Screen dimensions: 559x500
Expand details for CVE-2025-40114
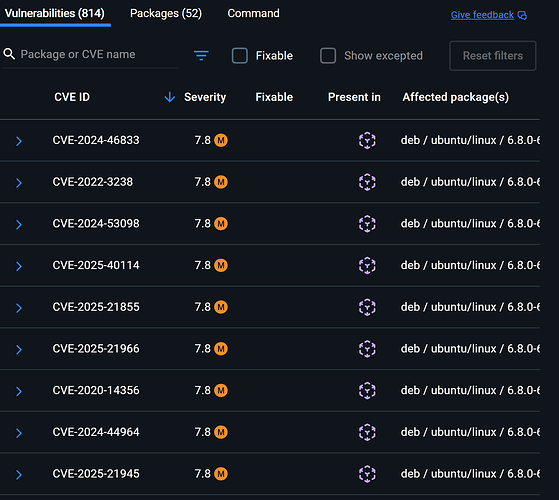click(x=19, y=266)
